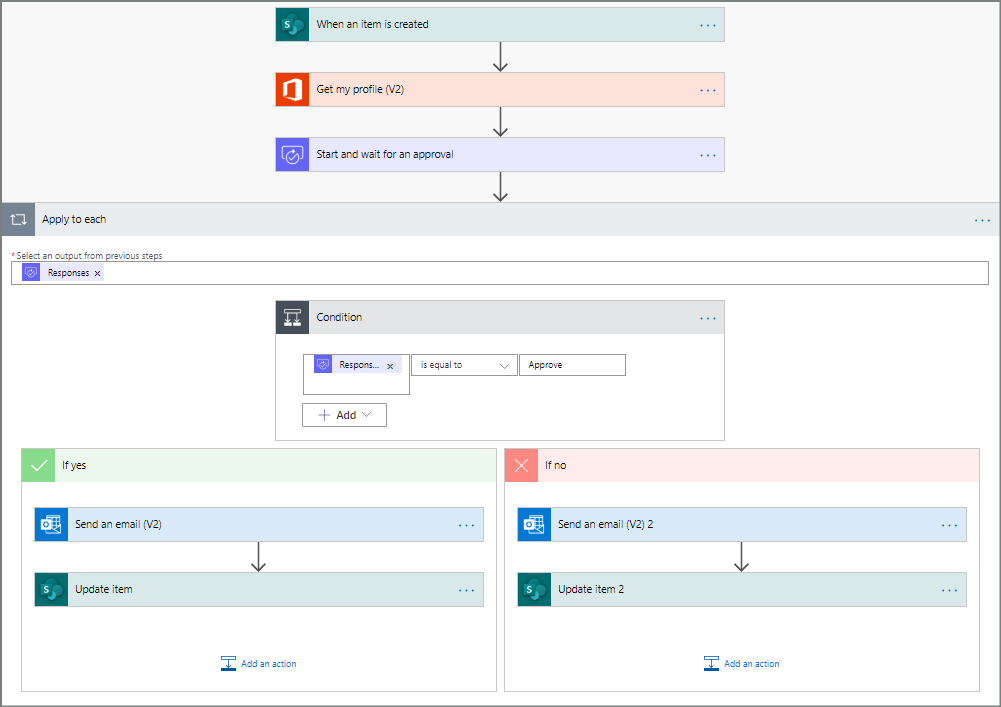
Task: Click the Outlook icon on 'Send an email (V2)'
Action: tap(51, 524)
